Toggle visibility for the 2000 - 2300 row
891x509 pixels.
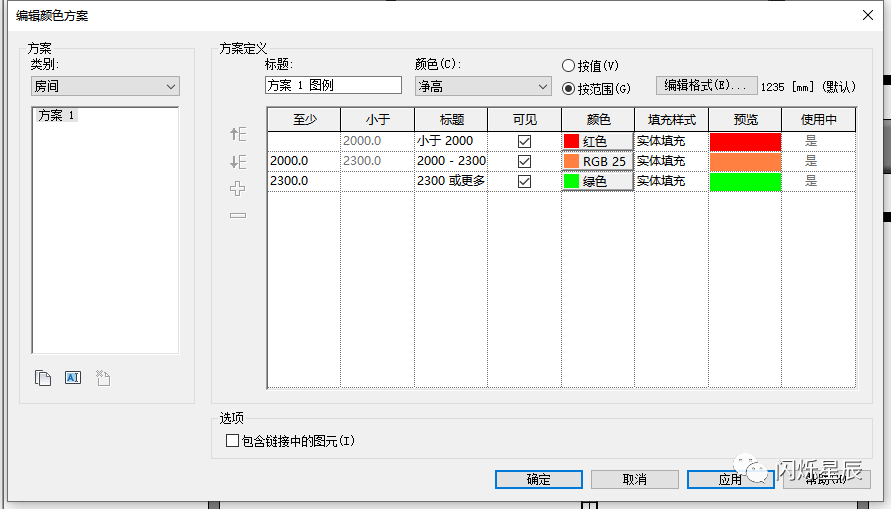[x=524, y=161]
